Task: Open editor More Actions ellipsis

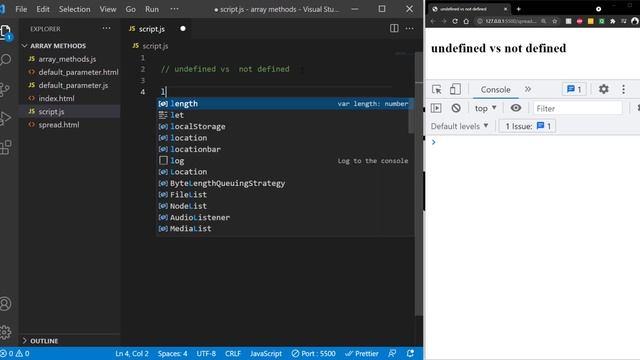Action: coord(409,28)
